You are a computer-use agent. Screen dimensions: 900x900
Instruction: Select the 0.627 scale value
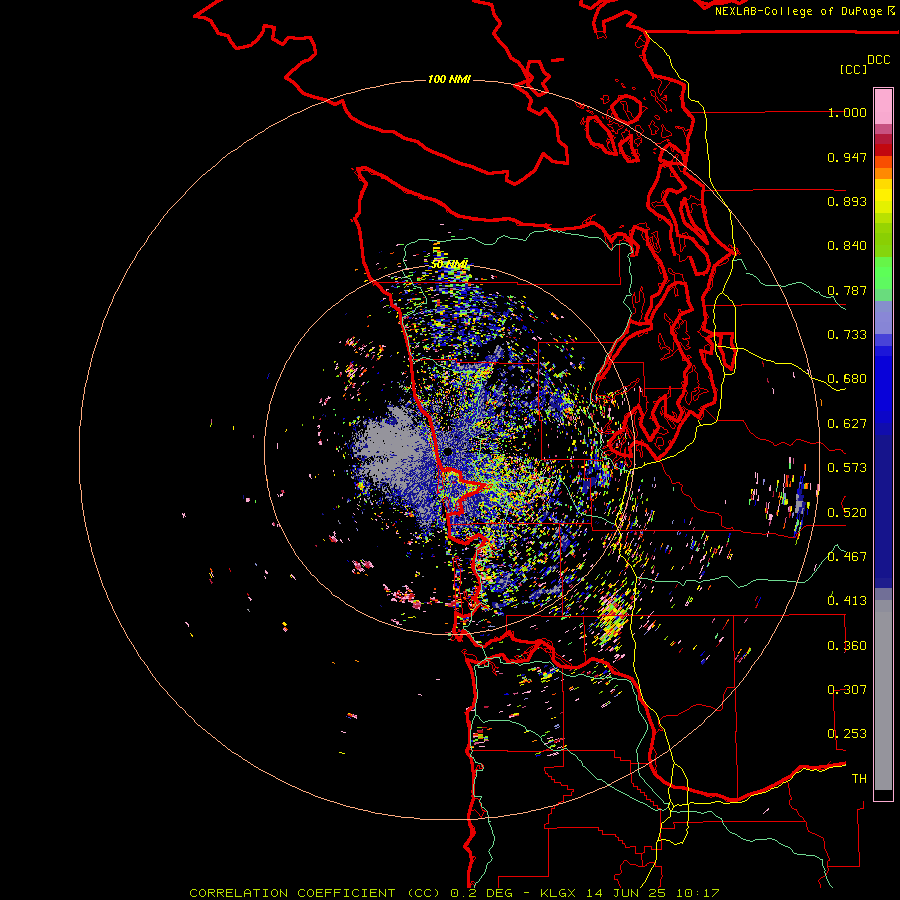tap(847, 424)
